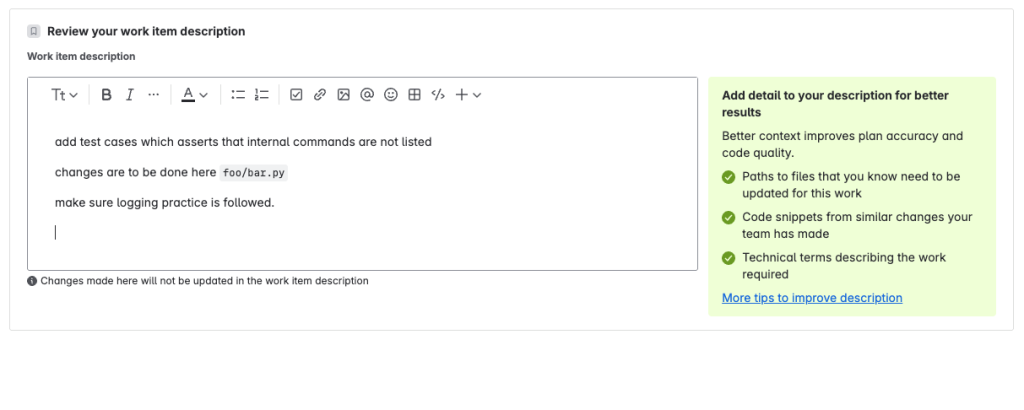Toggle bold formatting
The height and width of the screenshot is (410, 1024).
pos(106,95)
